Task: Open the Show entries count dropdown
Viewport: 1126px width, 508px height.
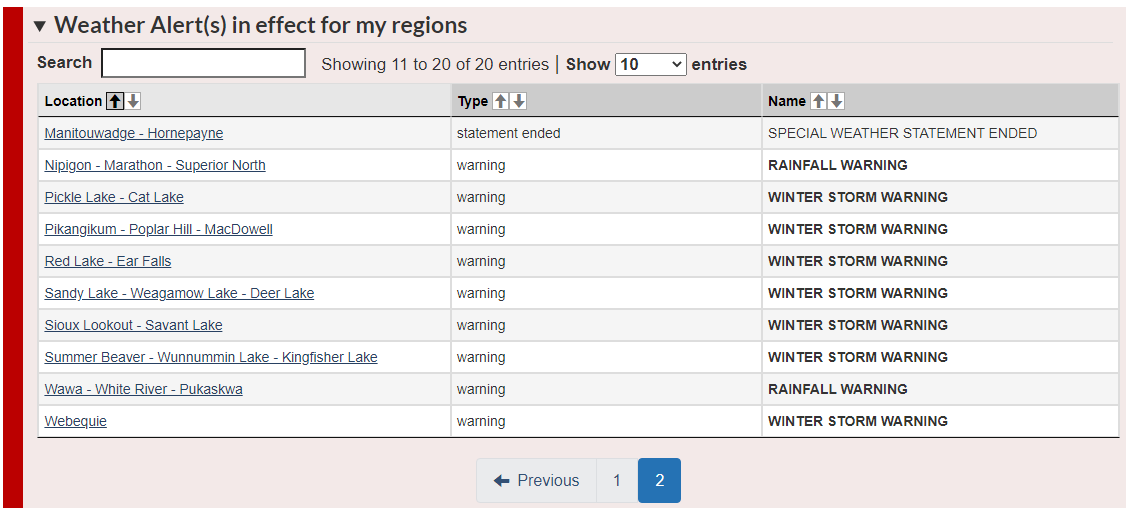Action: pyautogui.click(x=651, y=65)
